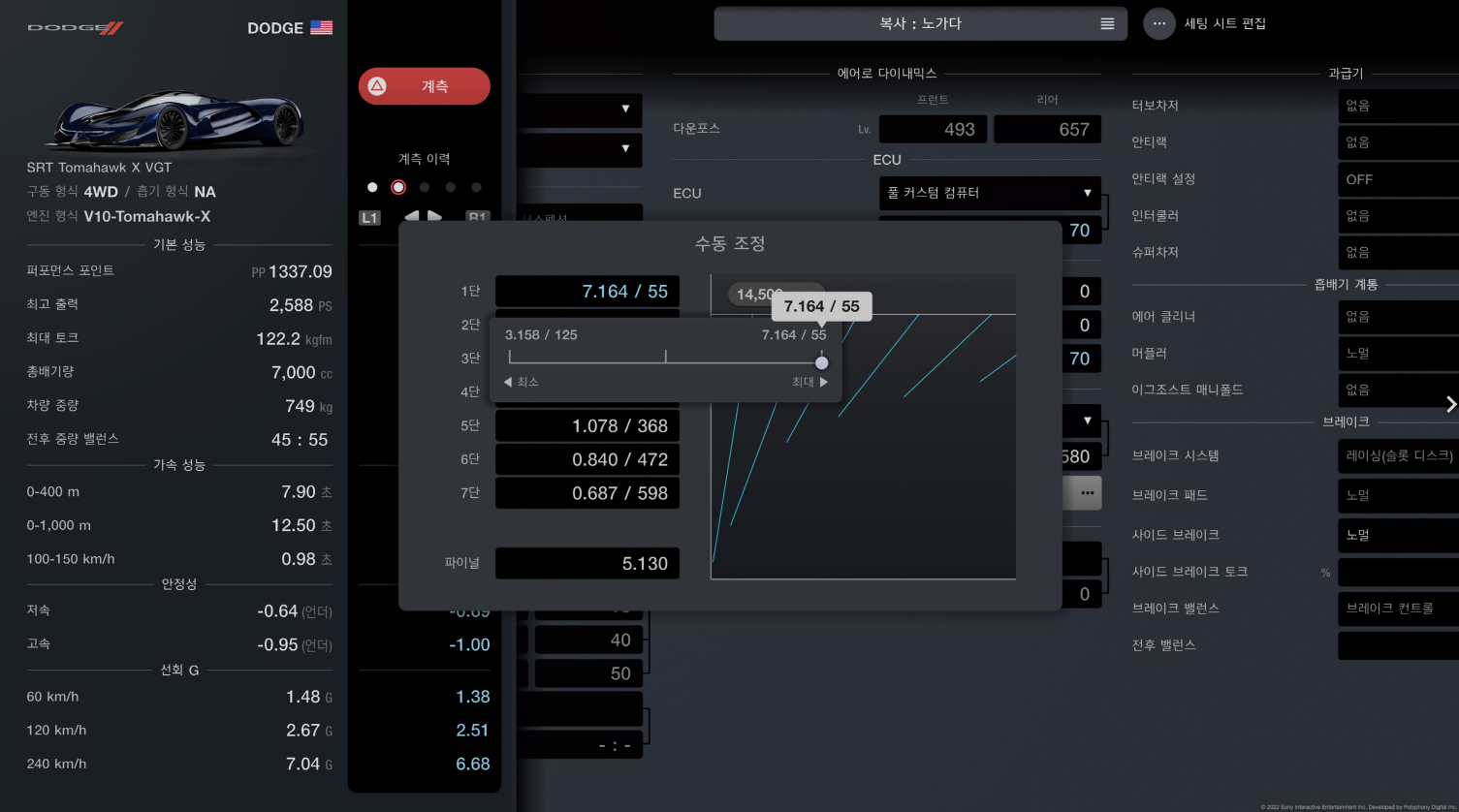
Task: Click the 0-400 m 7.90 초 value
Action: pos(306,492)
